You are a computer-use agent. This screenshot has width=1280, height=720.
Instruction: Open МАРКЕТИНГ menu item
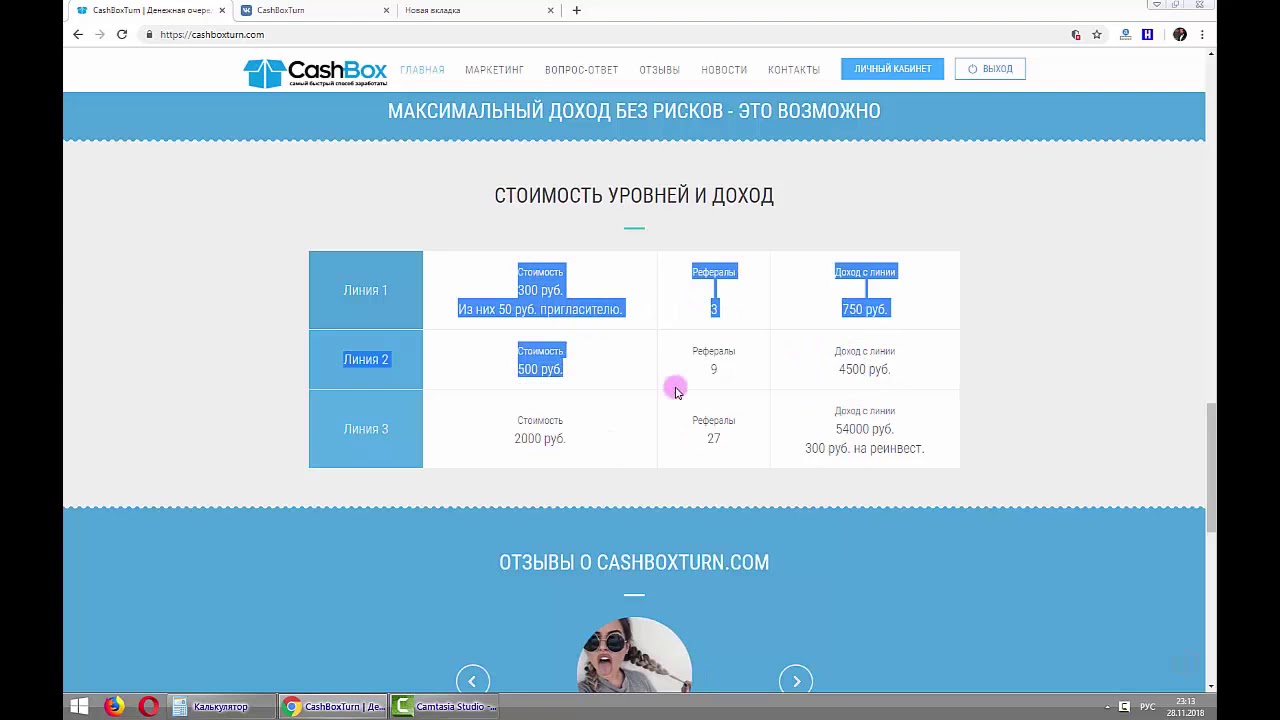[494, 70]
